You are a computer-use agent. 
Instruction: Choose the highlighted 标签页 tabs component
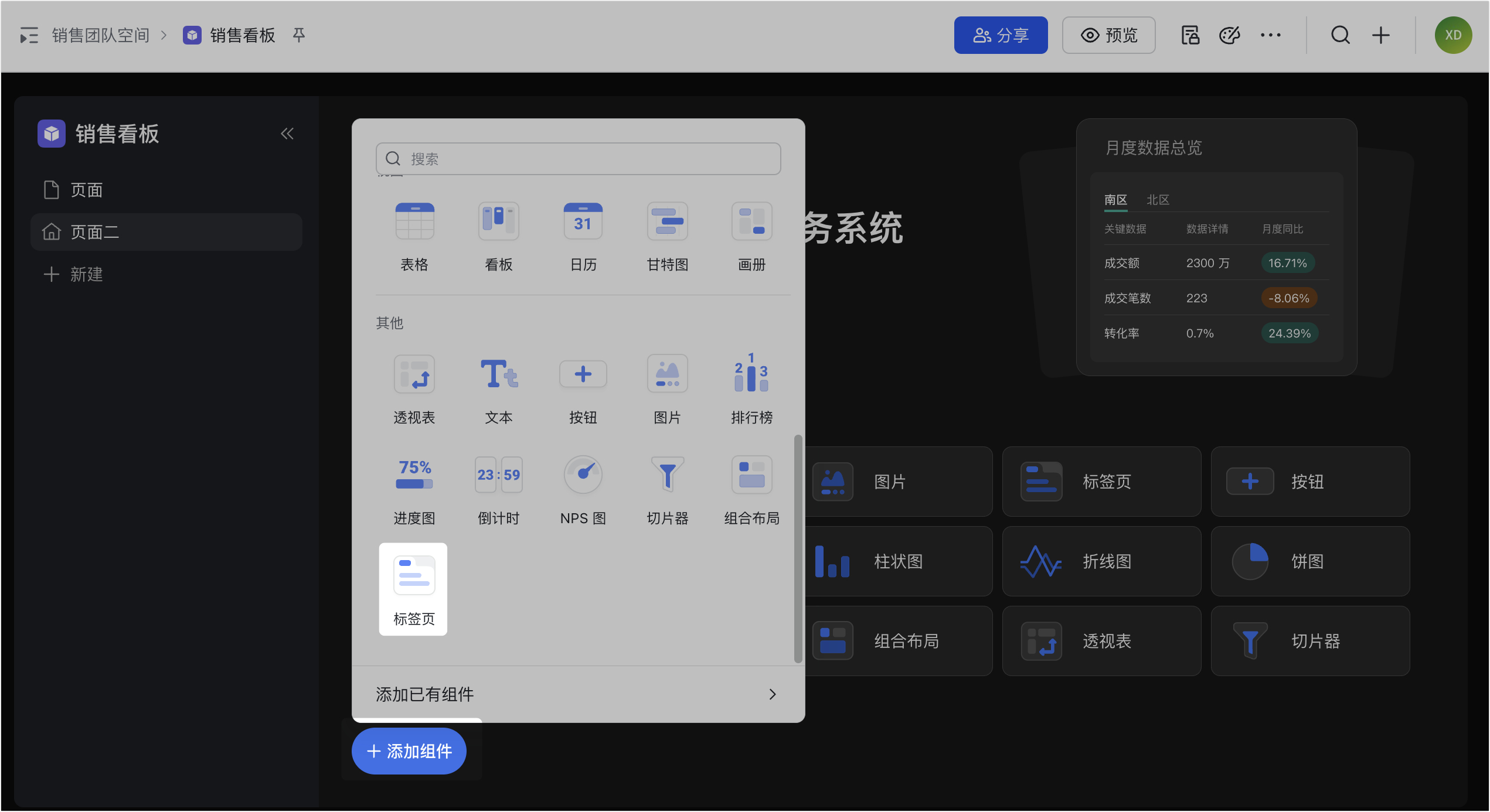[413, 589]
